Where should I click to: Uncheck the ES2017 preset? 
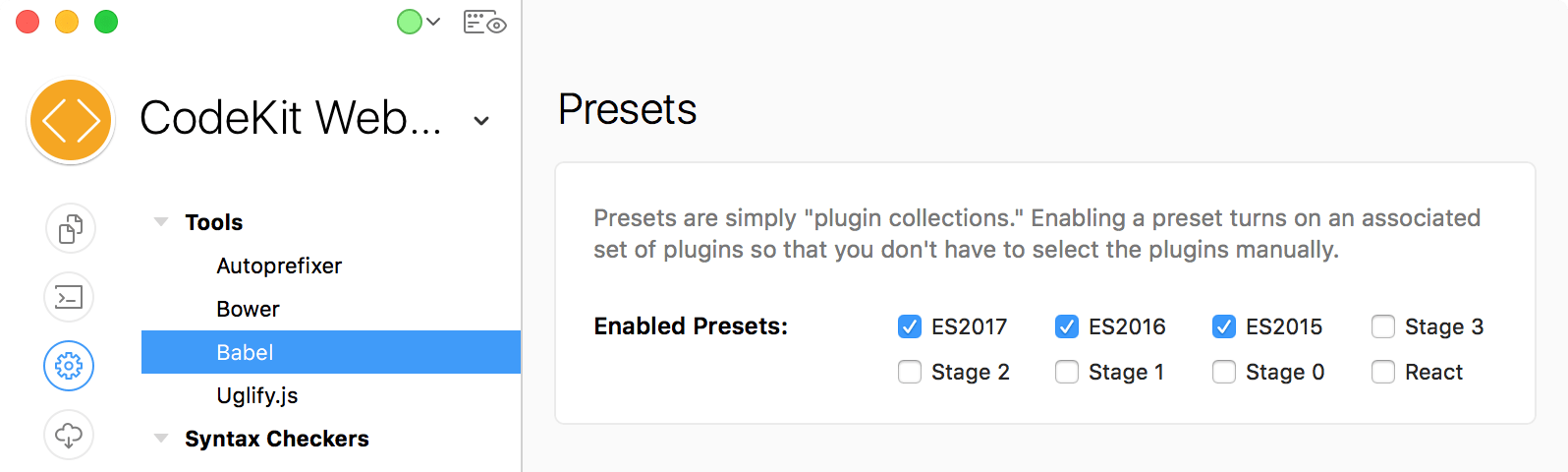click(910, 326)
